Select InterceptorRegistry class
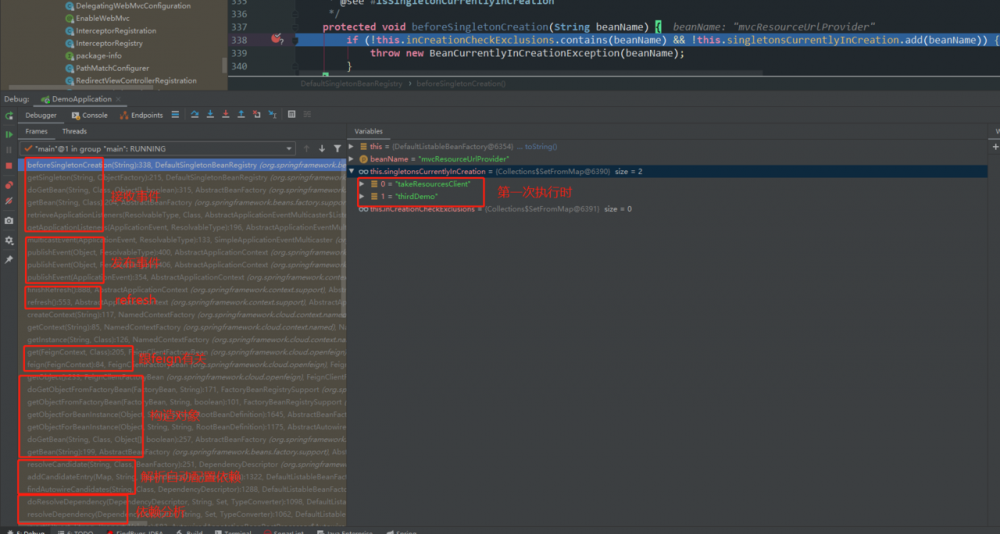 point(108,43)
